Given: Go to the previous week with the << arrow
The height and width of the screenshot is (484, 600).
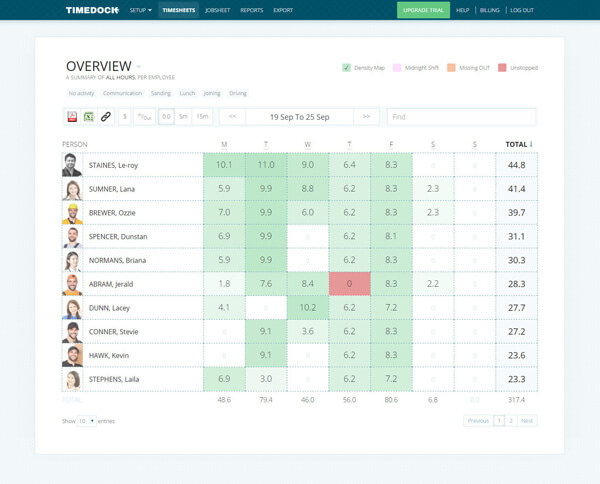Looking at the screenshot, I should (232, 117).
